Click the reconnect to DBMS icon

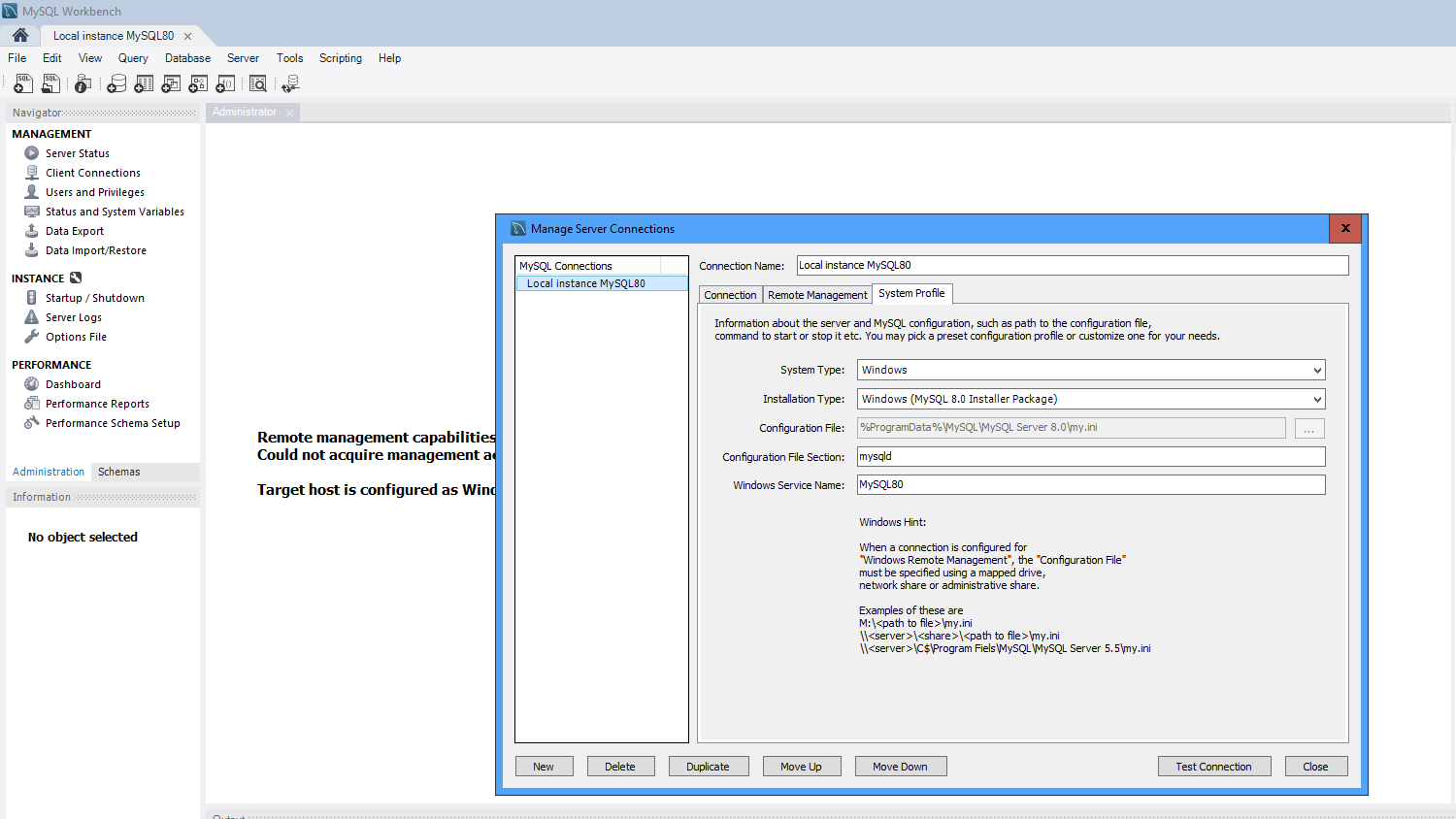click(x=291, y=84)
